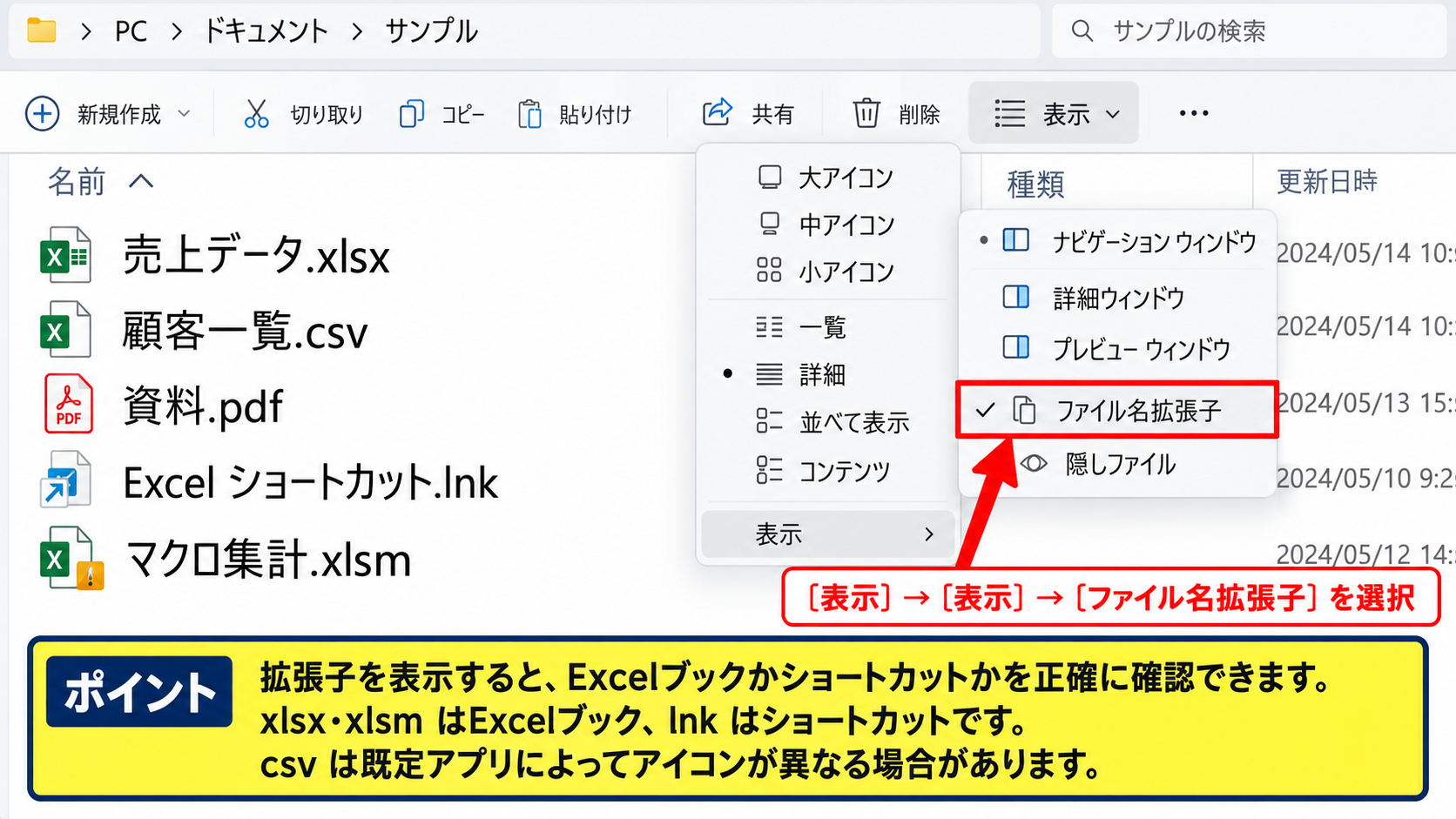Viewport: 1456px width, 819px height.
Task: Click chevron before PC in breadcrumb
Action: [x=85, y=32]
